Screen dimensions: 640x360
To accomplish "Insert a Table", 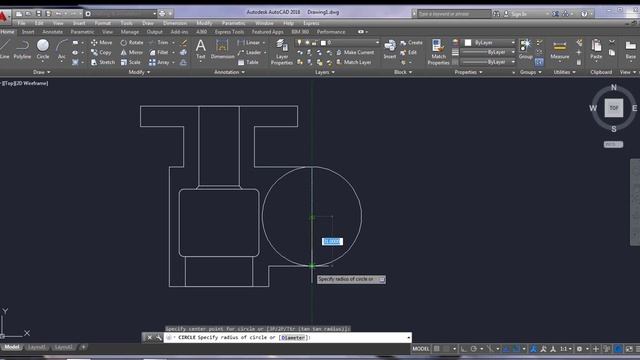I will (x=248, y=62).
